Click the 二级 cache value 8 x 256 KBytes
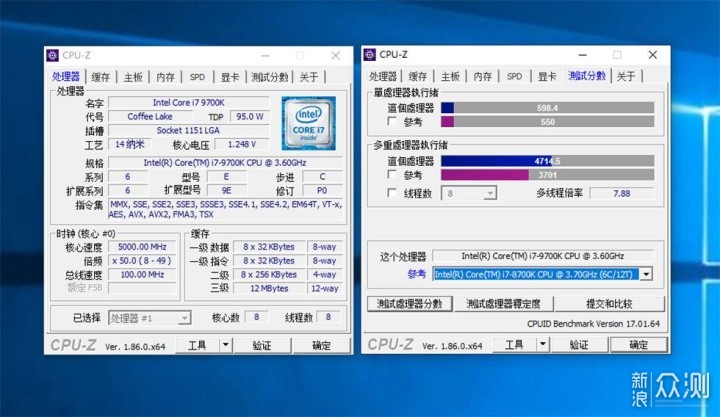 pos(269,275)
